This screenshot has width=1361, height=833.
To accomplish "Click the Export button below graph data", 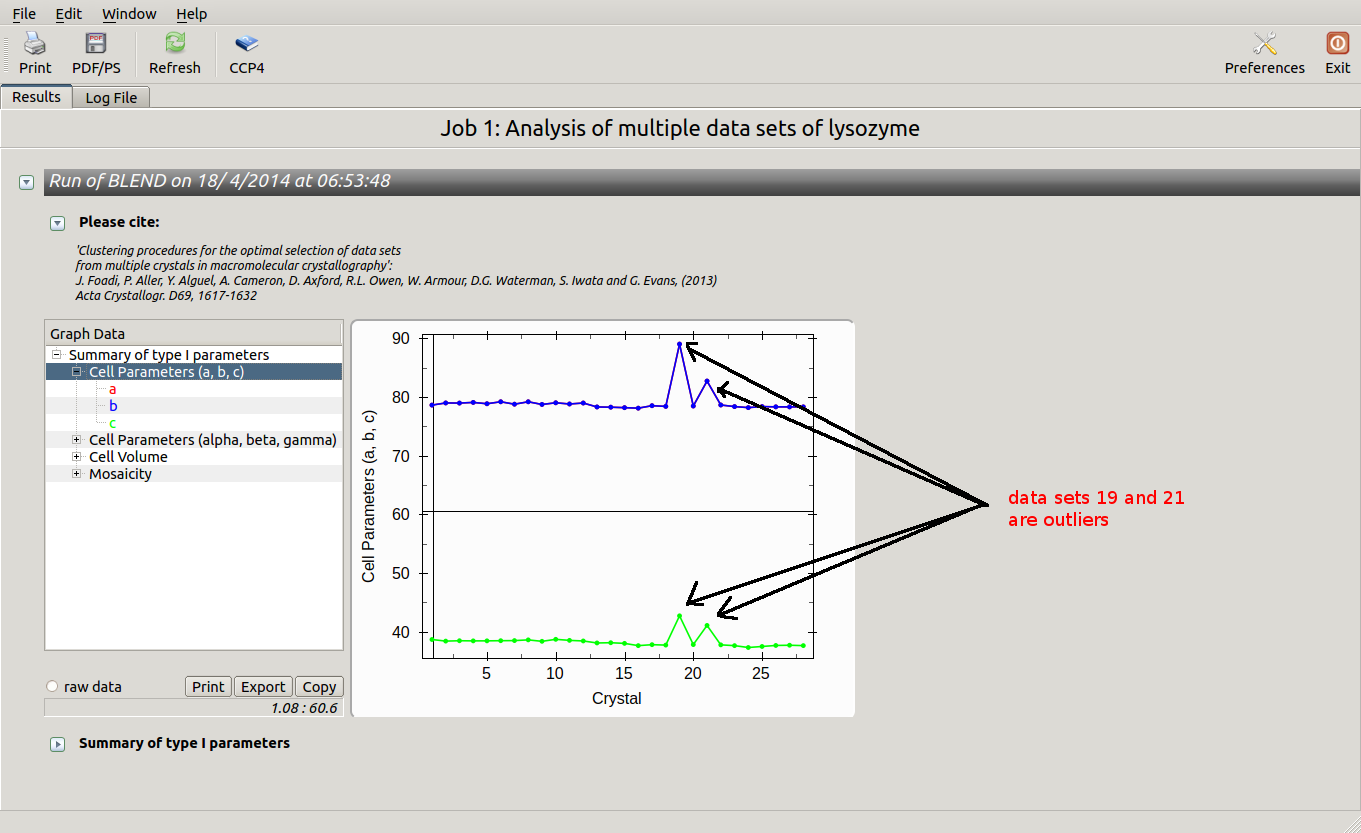I will (x=263, y=687).
